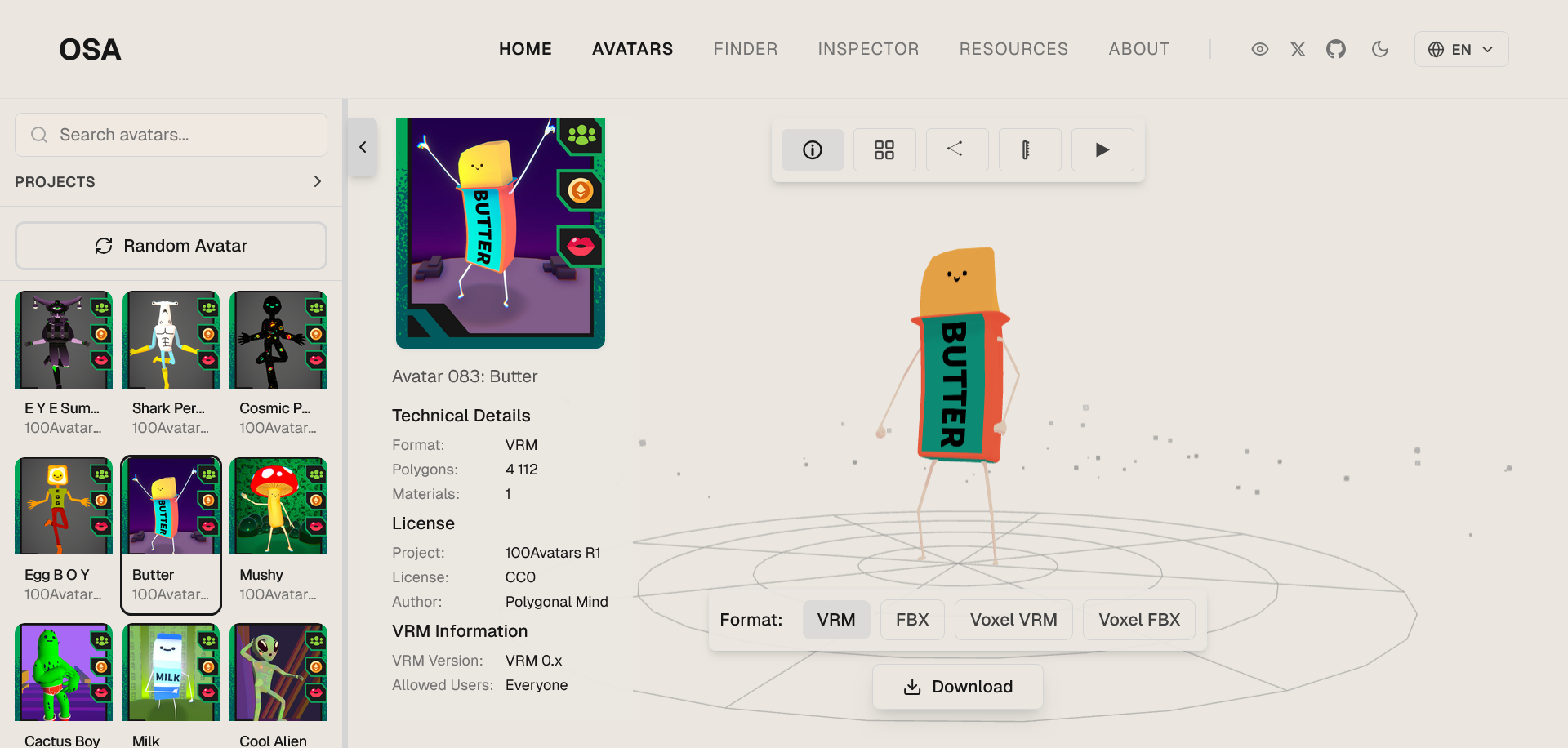Viewport: 1568px width, 748px height.
Task: Toggle dark mode moon icon
Action: click(1380, 49)
